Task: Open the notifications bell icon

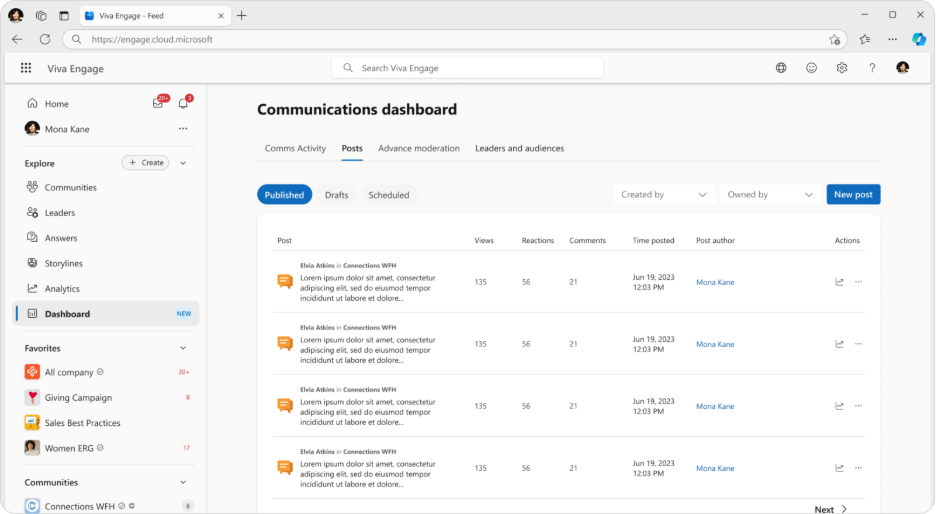Action: (183, 103)
